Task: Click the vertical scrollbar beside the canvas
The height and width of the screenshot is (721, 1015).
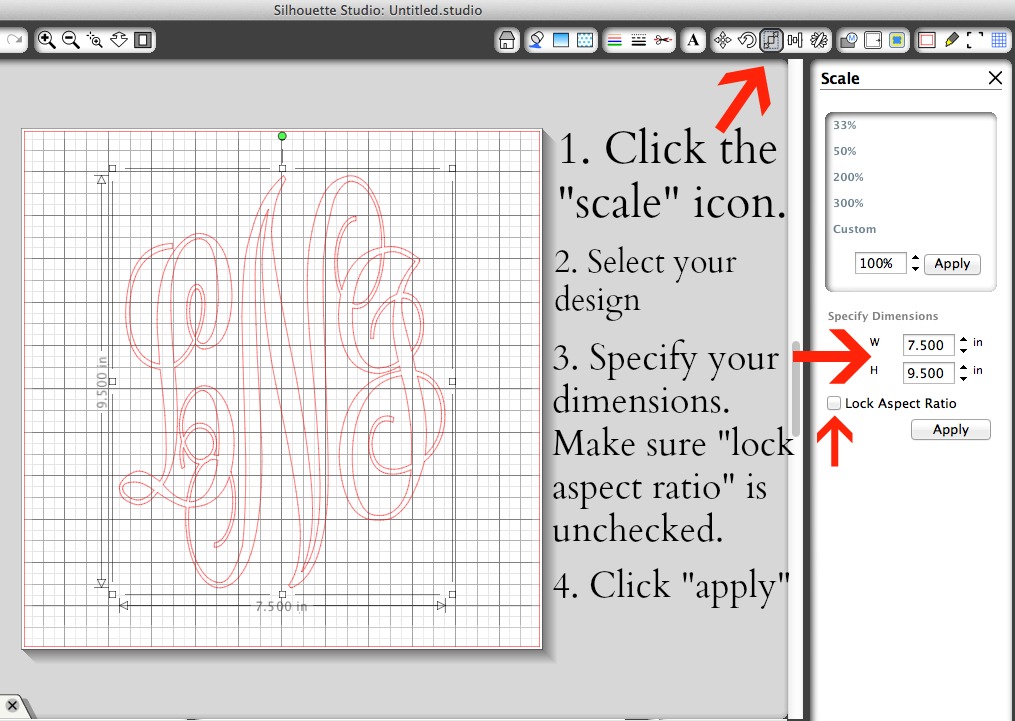Action: point(796,388)
